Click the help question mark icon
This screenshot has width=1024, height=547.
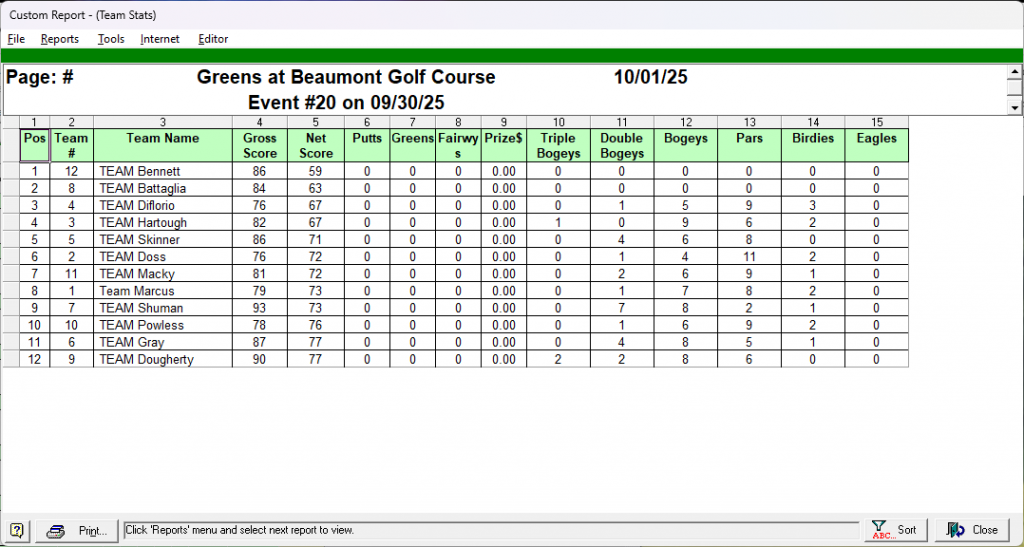pos(17,530)
